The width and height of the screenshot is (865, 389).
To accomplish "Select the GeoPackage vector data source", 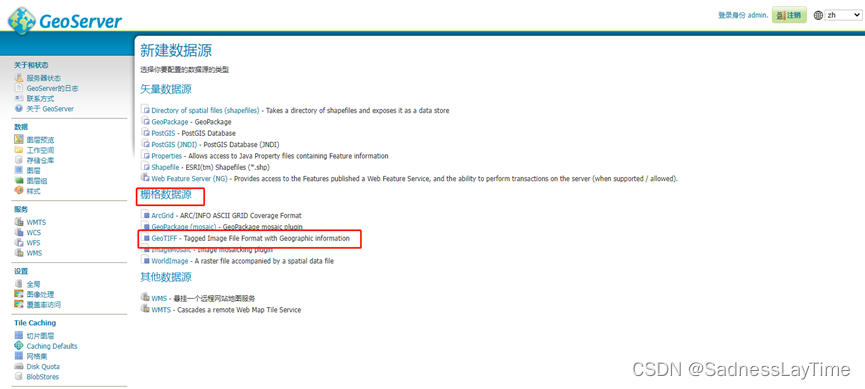I will (170, 122).
